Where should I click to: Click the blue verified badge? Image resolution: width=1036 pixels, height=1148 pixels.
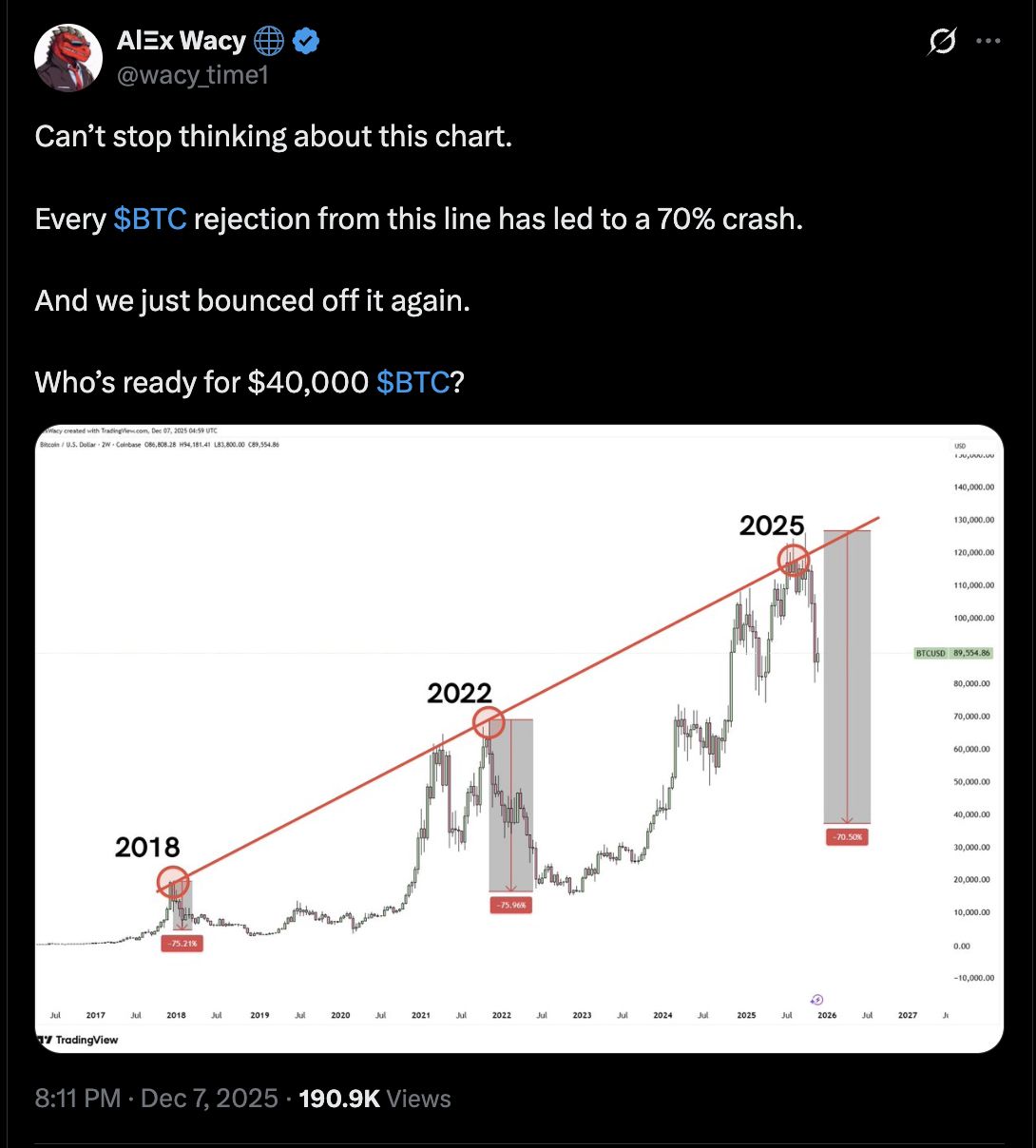(x=304, y=41)
